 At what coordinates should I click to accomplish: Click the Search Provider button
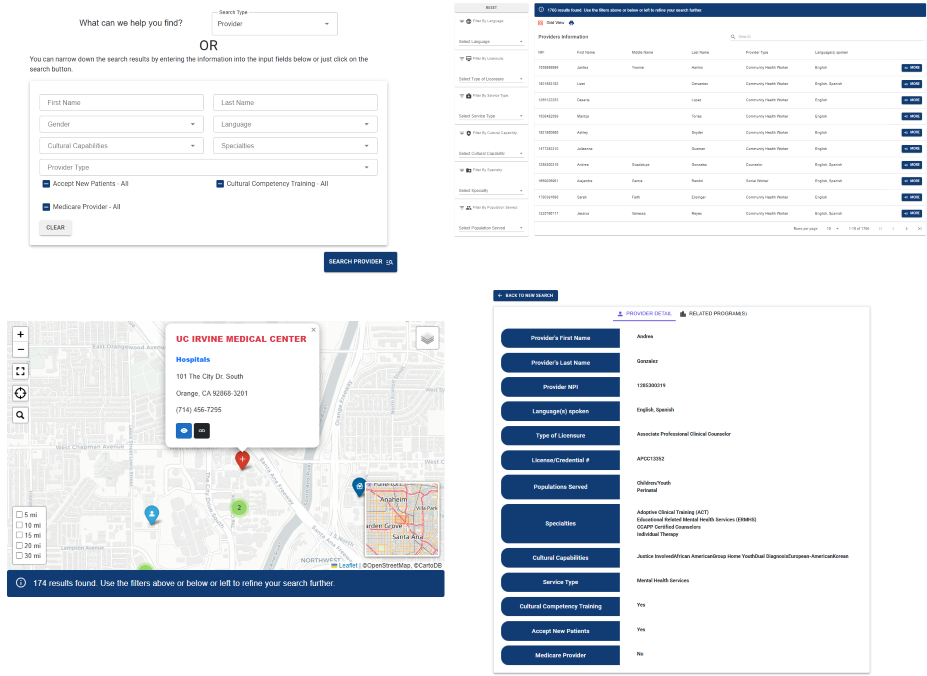(x=360, y=262)
